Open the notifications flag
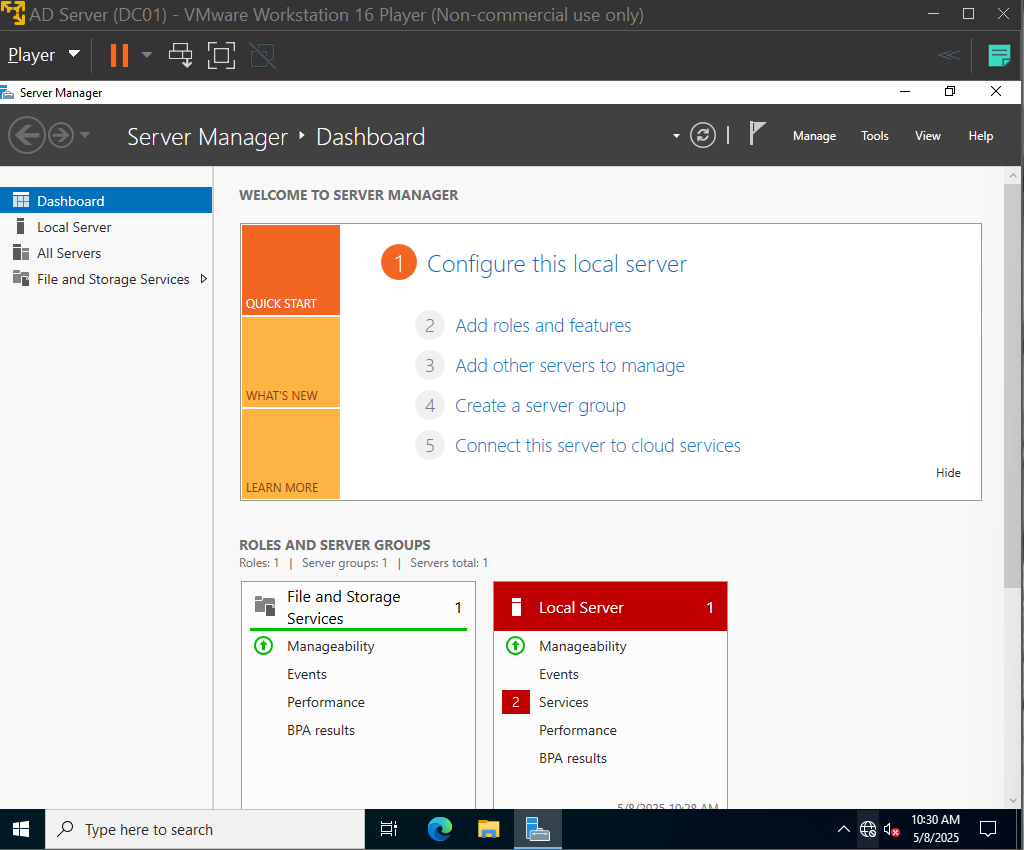The image size is (1024, 850). point(756,134)
